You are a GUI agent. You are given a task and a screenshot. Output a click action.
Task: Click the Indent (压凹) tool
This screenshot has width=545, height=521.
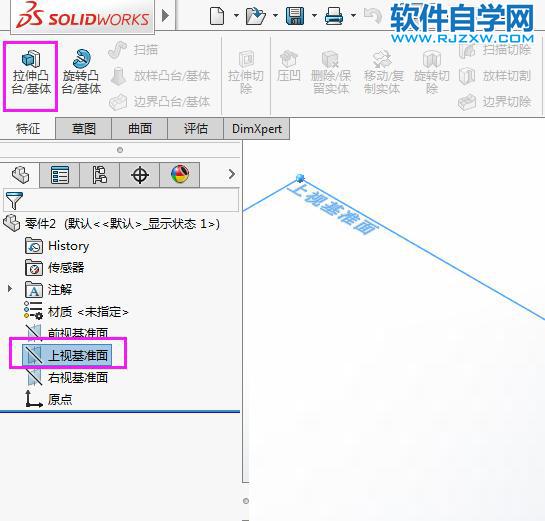(289, 66)
